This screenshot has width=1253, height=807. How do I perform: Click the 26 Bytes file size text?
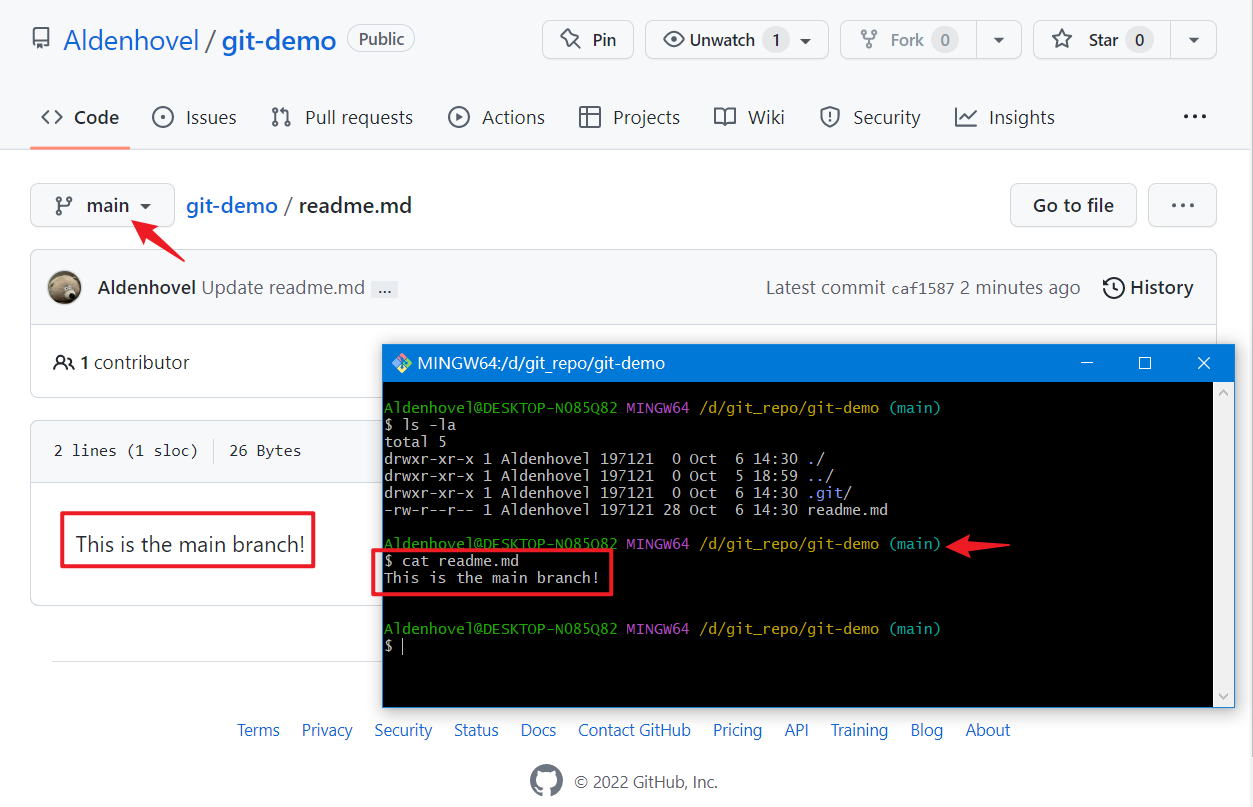pyautogui.click(x=265, y=451)
